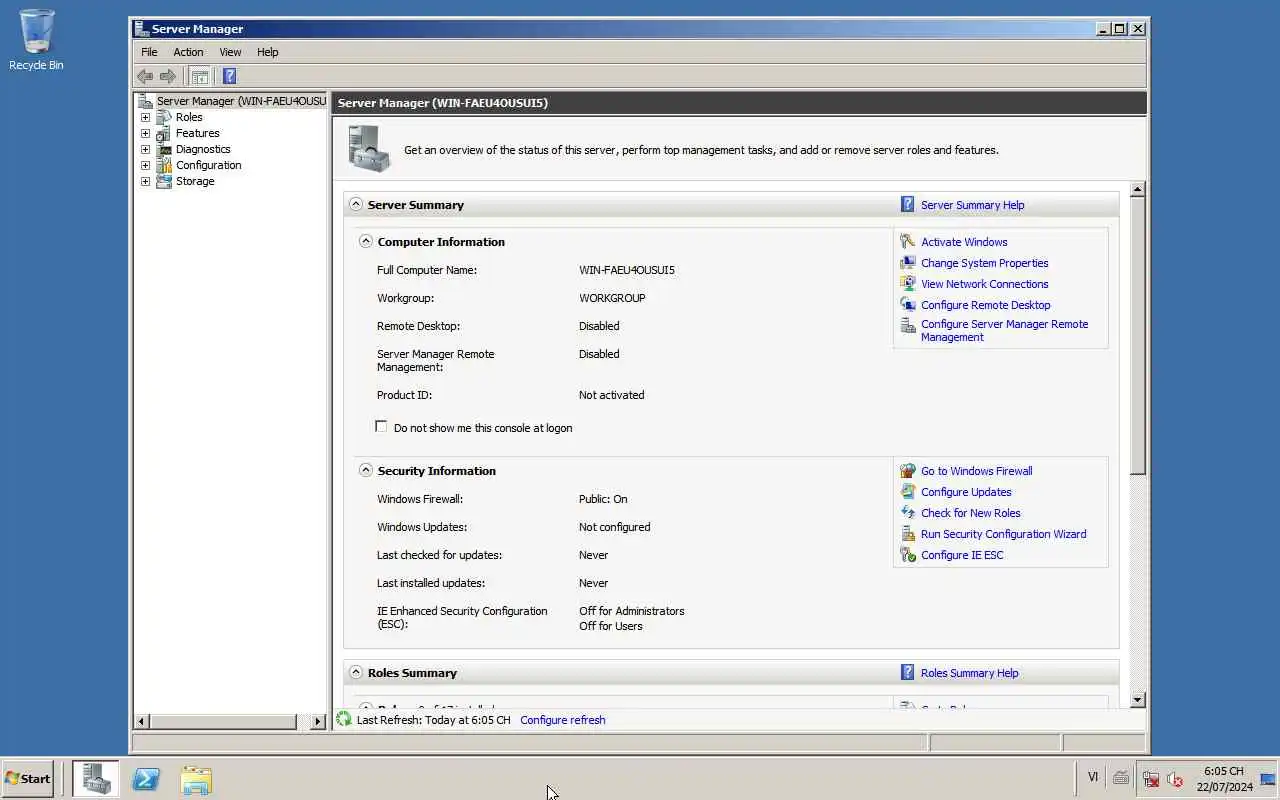The width and height of the screenshot is (1280, 800).
Task: Click the Storage tree icon
Action: (x=164, y=181)
